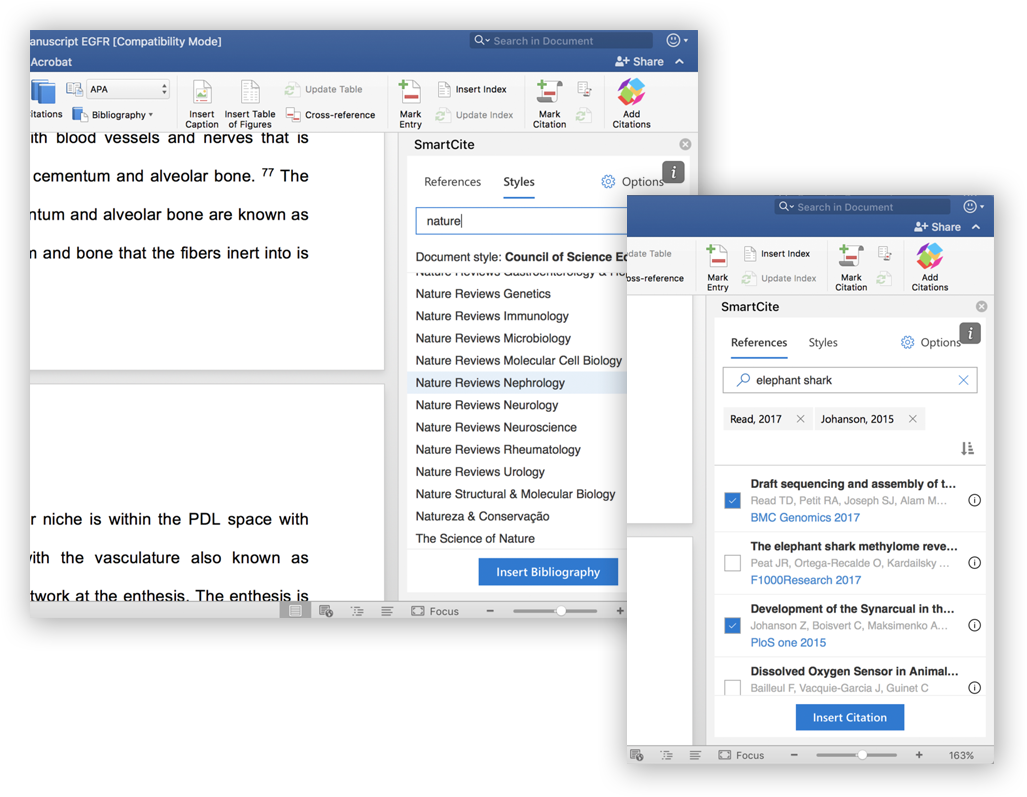The height and width of the screenshot is (797, 1027).
Task: Click Insert Citation button
Action: point(850,718)
